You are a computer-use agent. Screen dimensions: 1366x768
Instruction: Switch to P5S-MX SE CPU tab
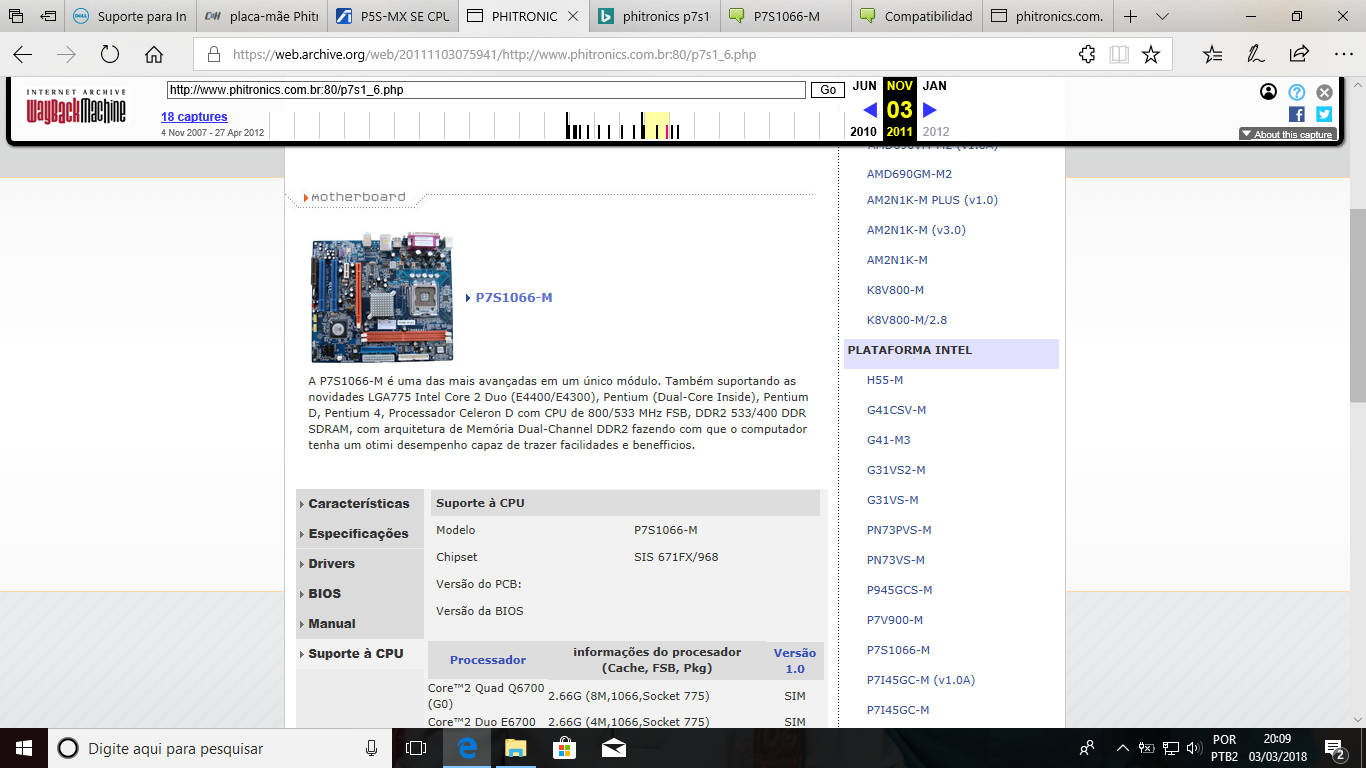pyautogui.click(x=391, y=17)
